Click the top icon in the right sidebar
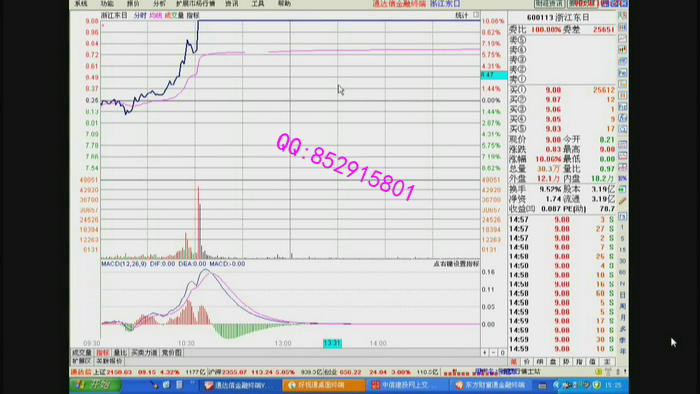The image size is (700, 394). tap(622, 15)
